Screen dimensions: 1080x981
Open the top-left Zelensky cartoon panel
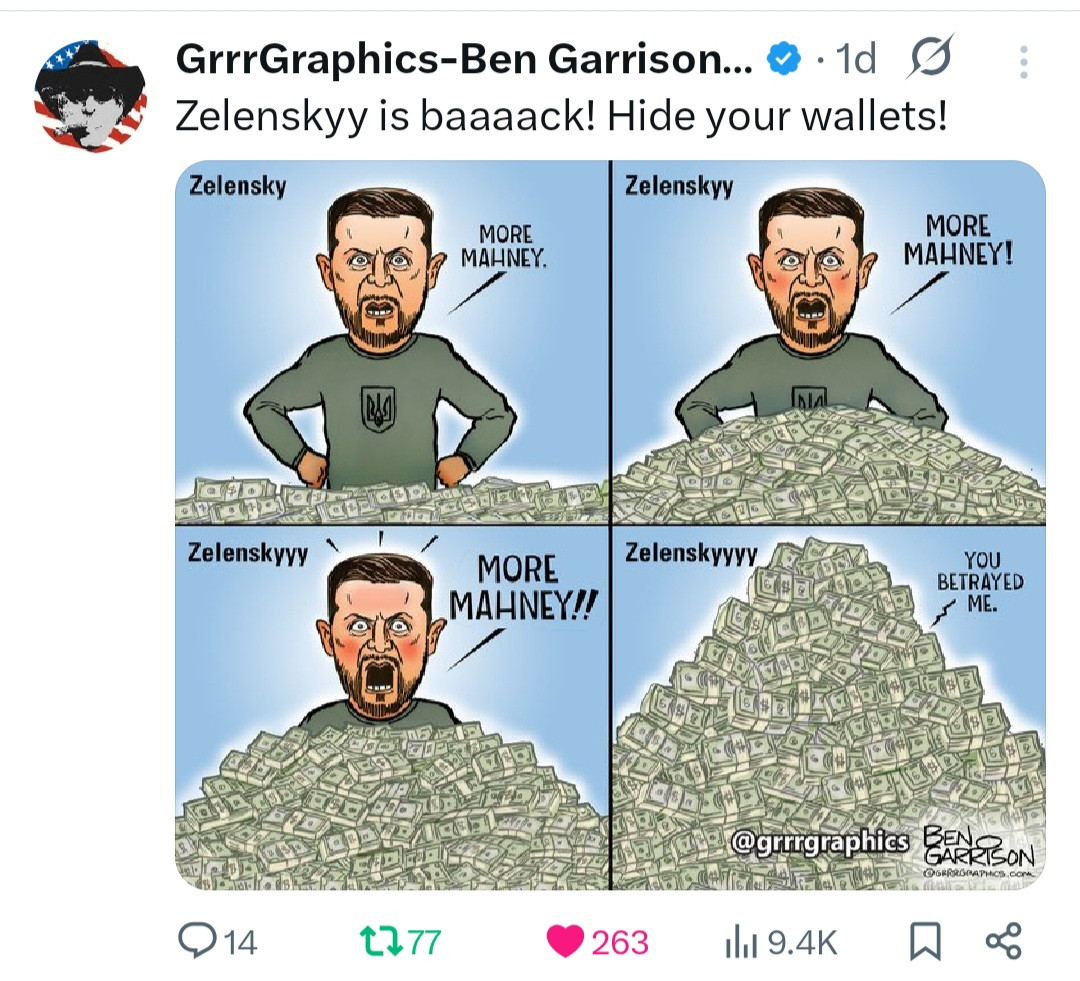(392, 342)
